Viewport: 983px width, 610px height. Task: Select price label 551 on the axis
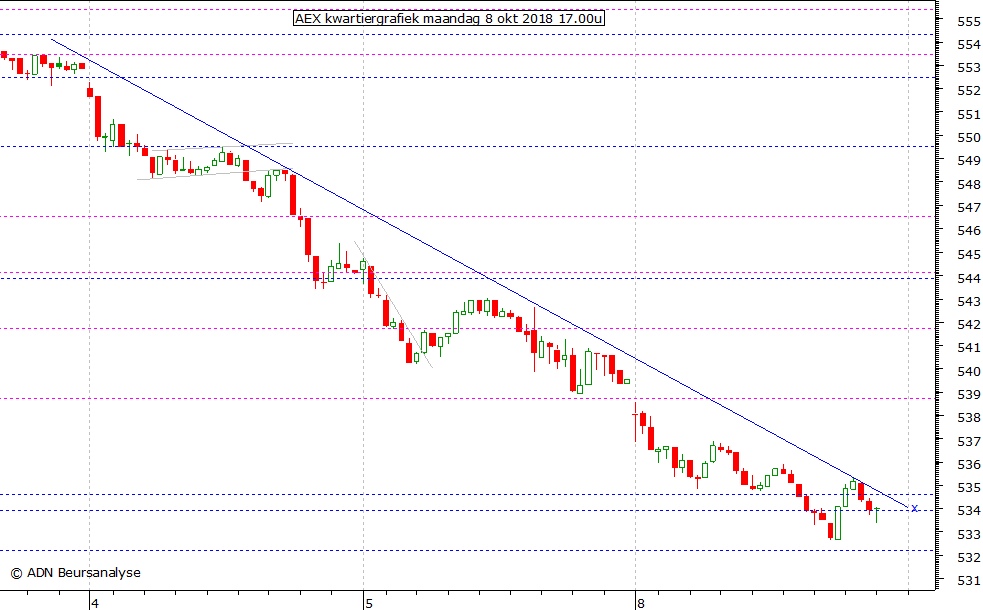point(969,115)
